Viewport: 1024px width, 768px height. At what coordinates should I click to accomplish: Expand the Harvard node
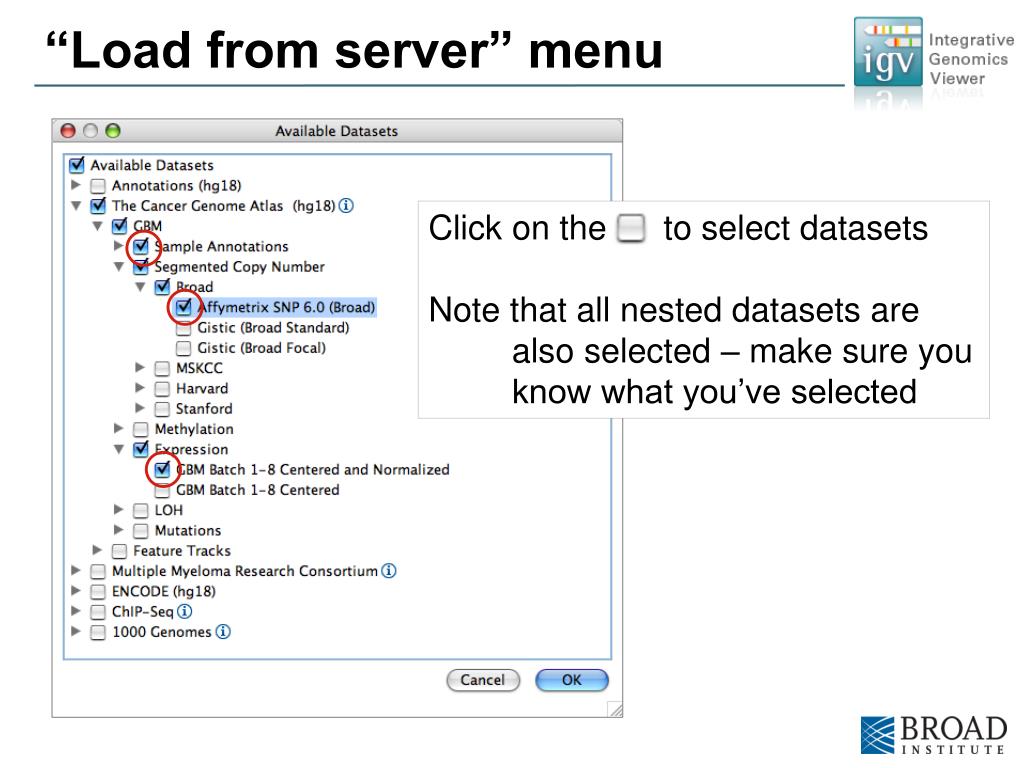tap(140, 387)
